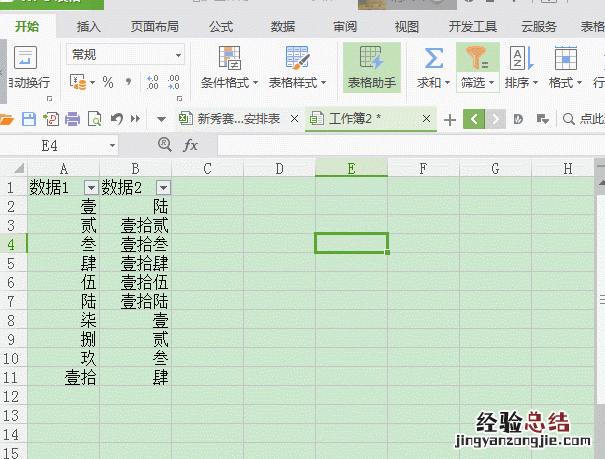Viewport: 605px width, 459px height.
Task: Expand the 常规 number format dropdown
Action: coord(179,55)
